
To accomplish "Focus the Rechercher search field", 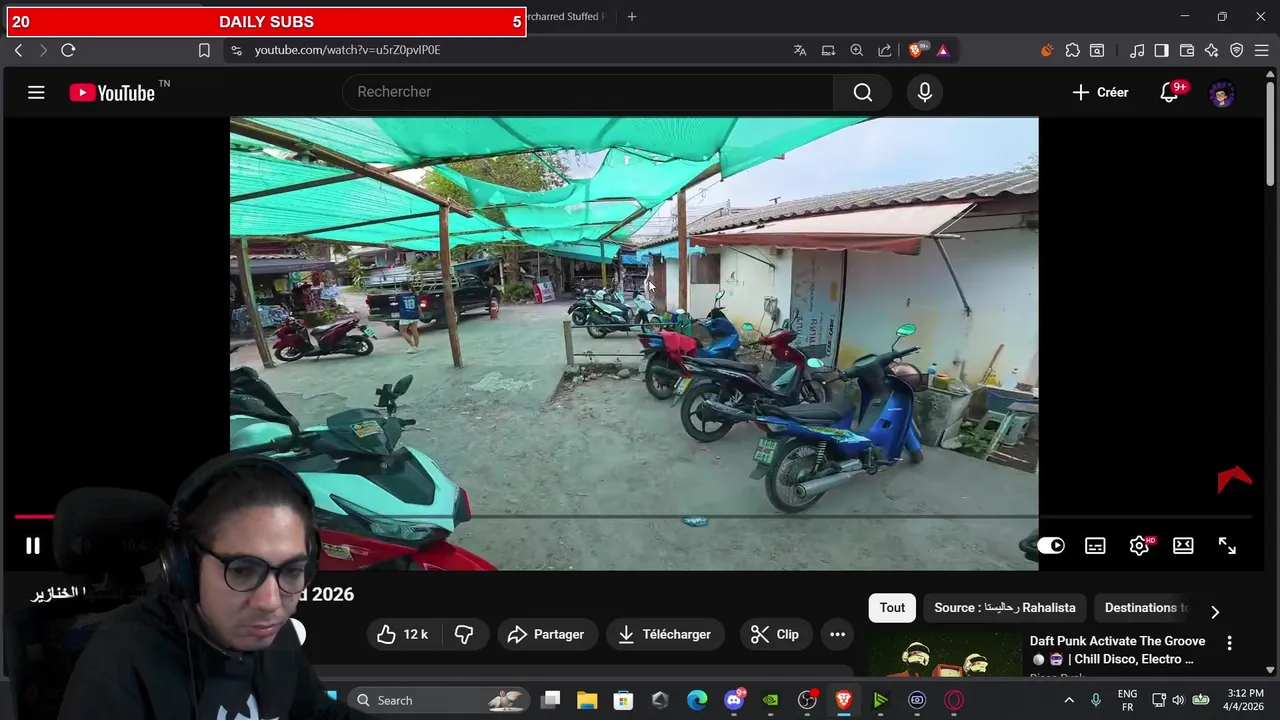I will [x=590, y=92].
